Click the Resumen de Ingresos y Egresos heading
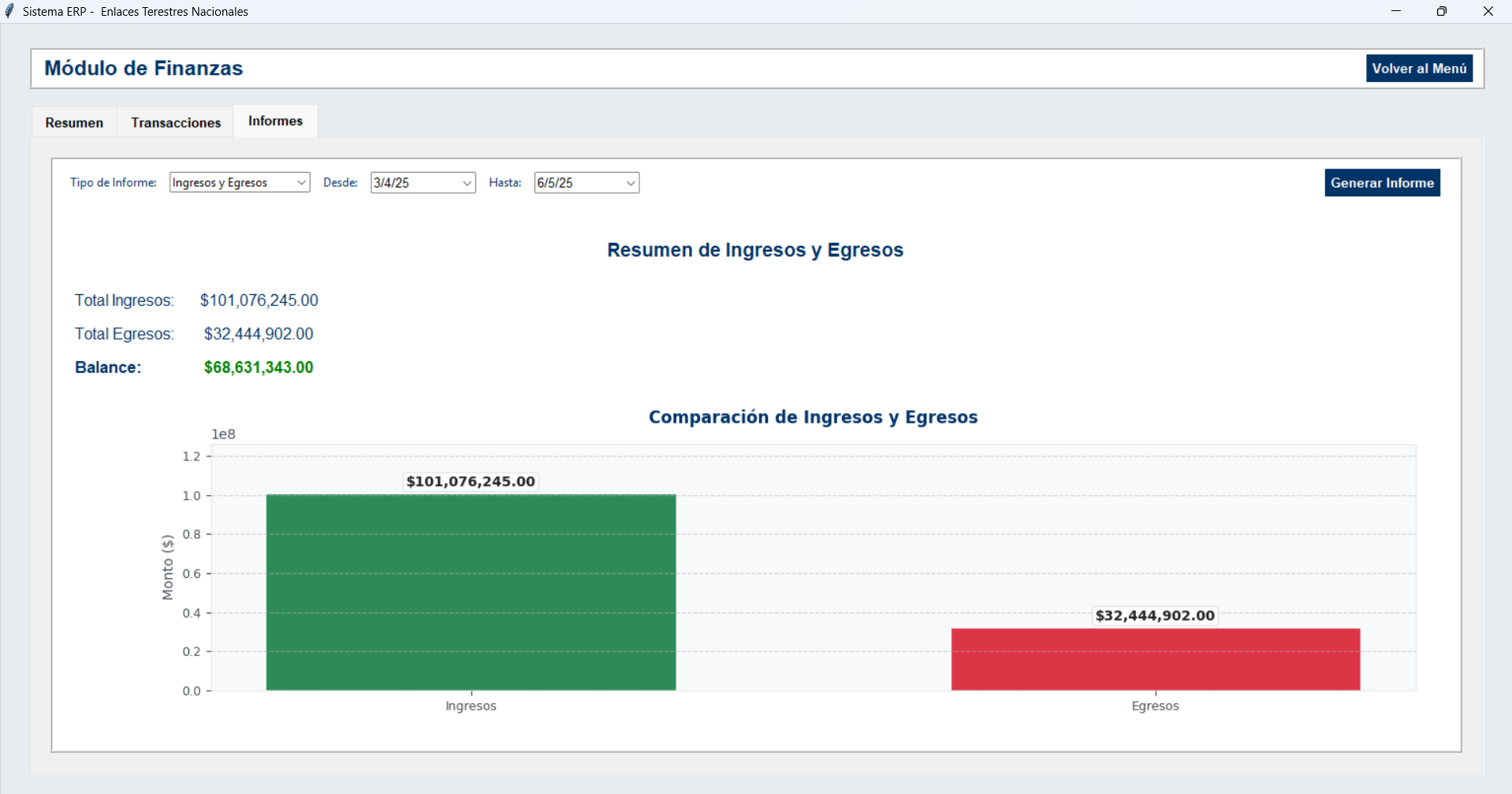 click(755, 250)
